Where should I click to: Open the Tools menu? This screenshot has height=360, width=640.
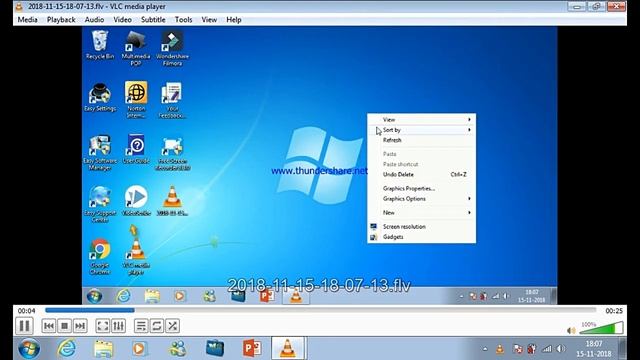point(183,20)
